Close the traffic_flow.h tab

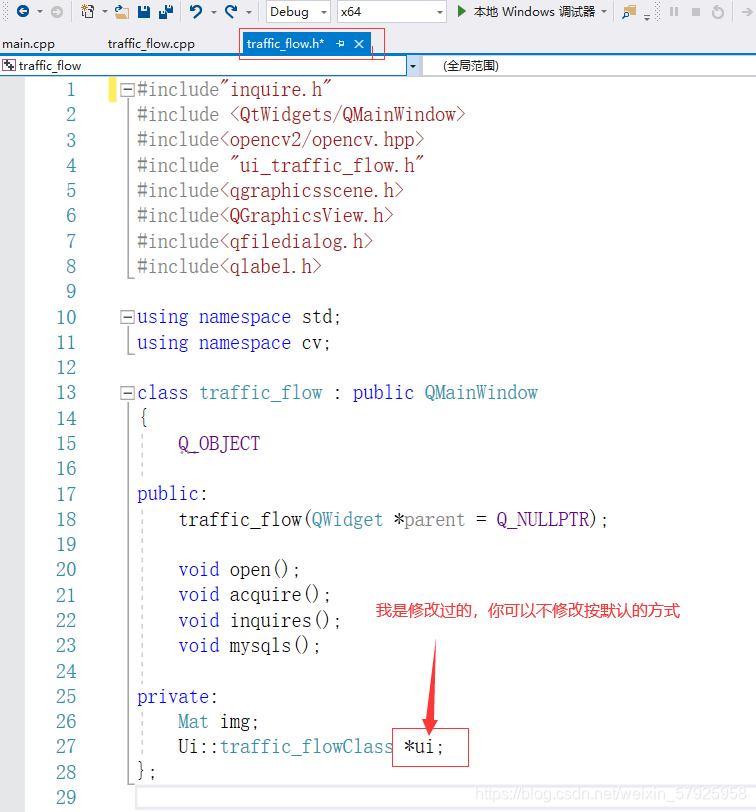(x=359, y=44)
